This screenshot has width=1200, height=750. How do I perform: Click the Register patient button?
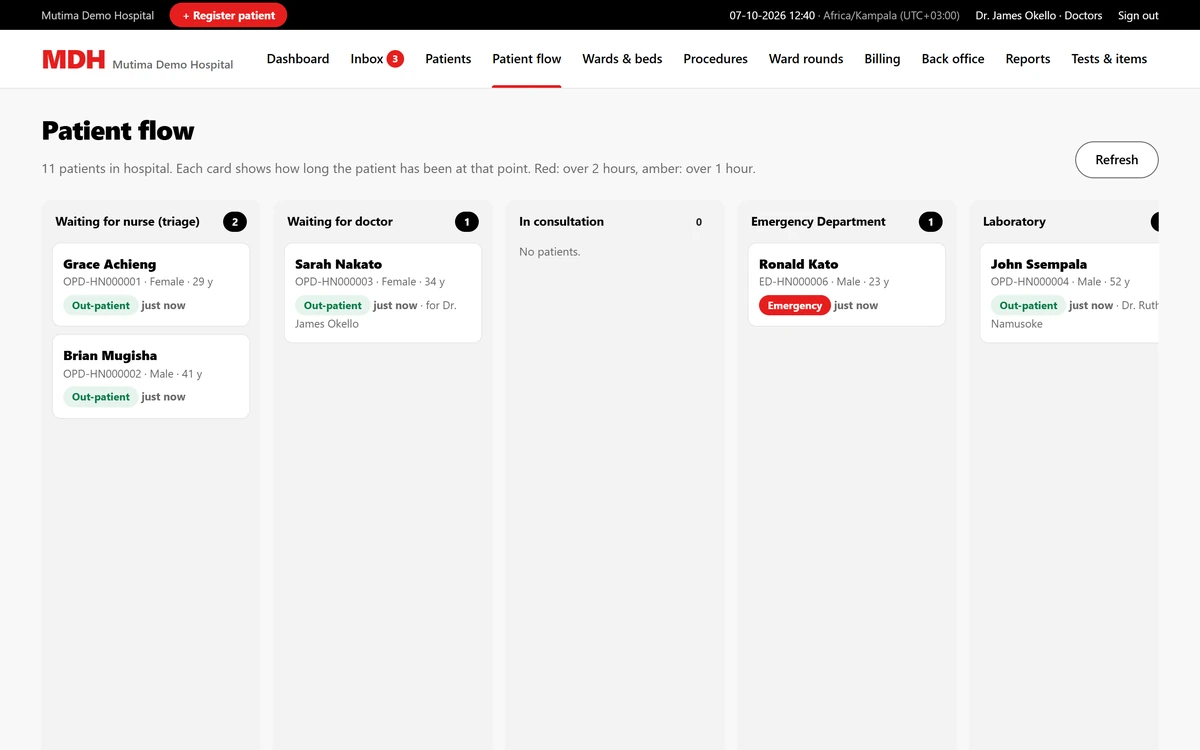pos(228,15)
